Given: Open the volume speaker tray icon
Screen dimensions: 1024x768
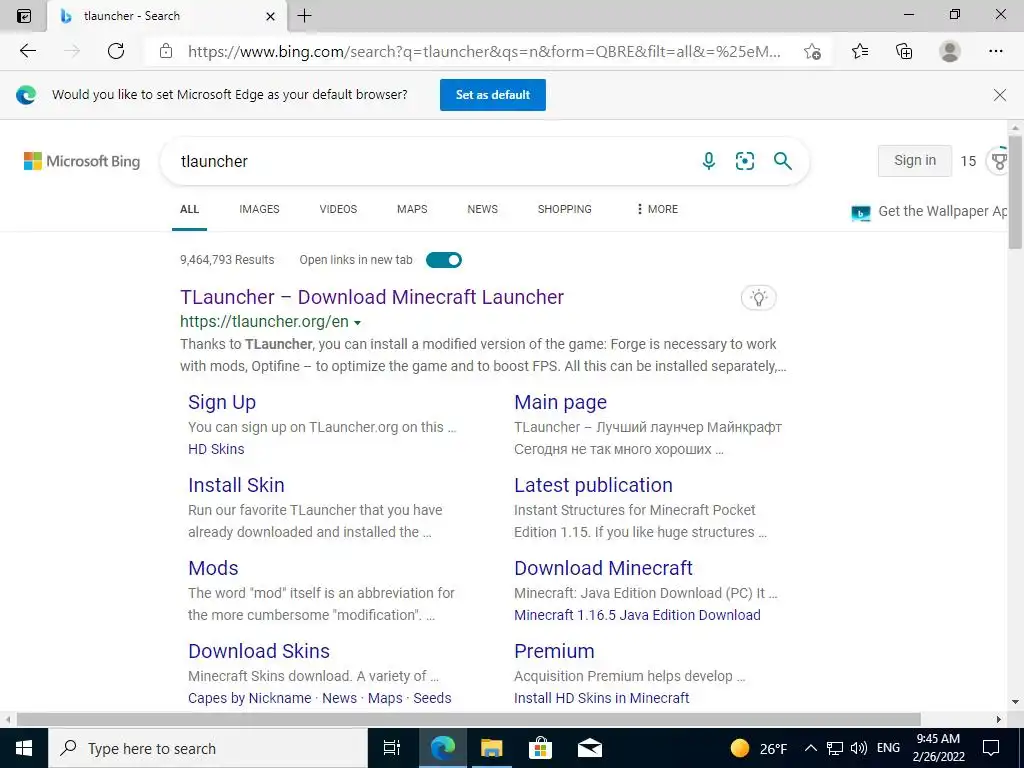Looking at the screenshot, I should click(859, 748).
